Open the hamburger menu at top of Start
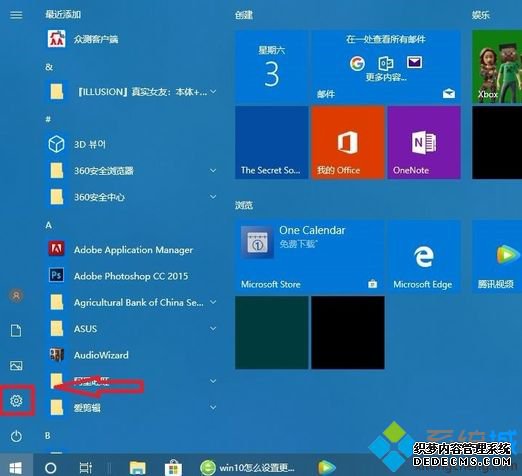Screen dimensions: 522x476 pyautogui.click(x=16, y=15)
